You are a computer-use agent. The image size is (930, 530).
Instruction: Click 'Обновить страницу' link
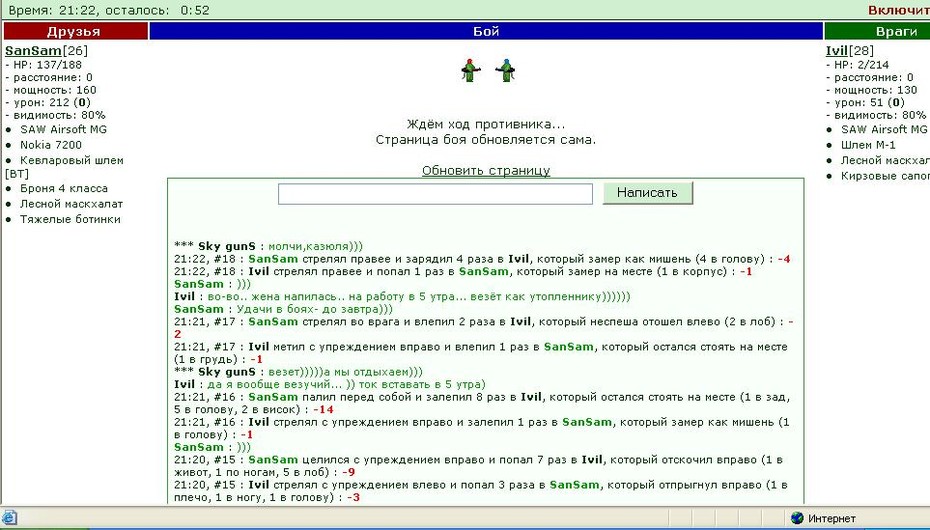tap(486, 171)
